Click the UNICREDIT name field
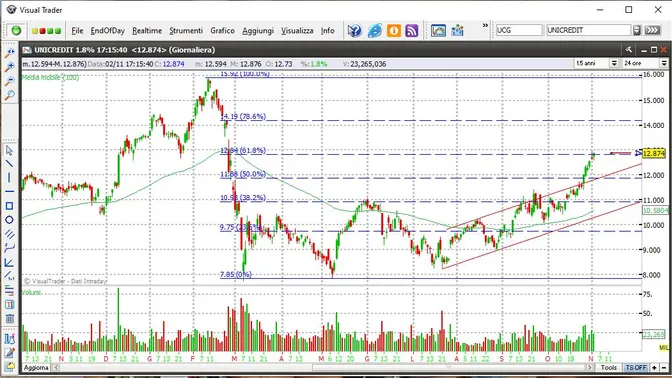Viewport: 672px width, 378px height. tap(588, 30)
